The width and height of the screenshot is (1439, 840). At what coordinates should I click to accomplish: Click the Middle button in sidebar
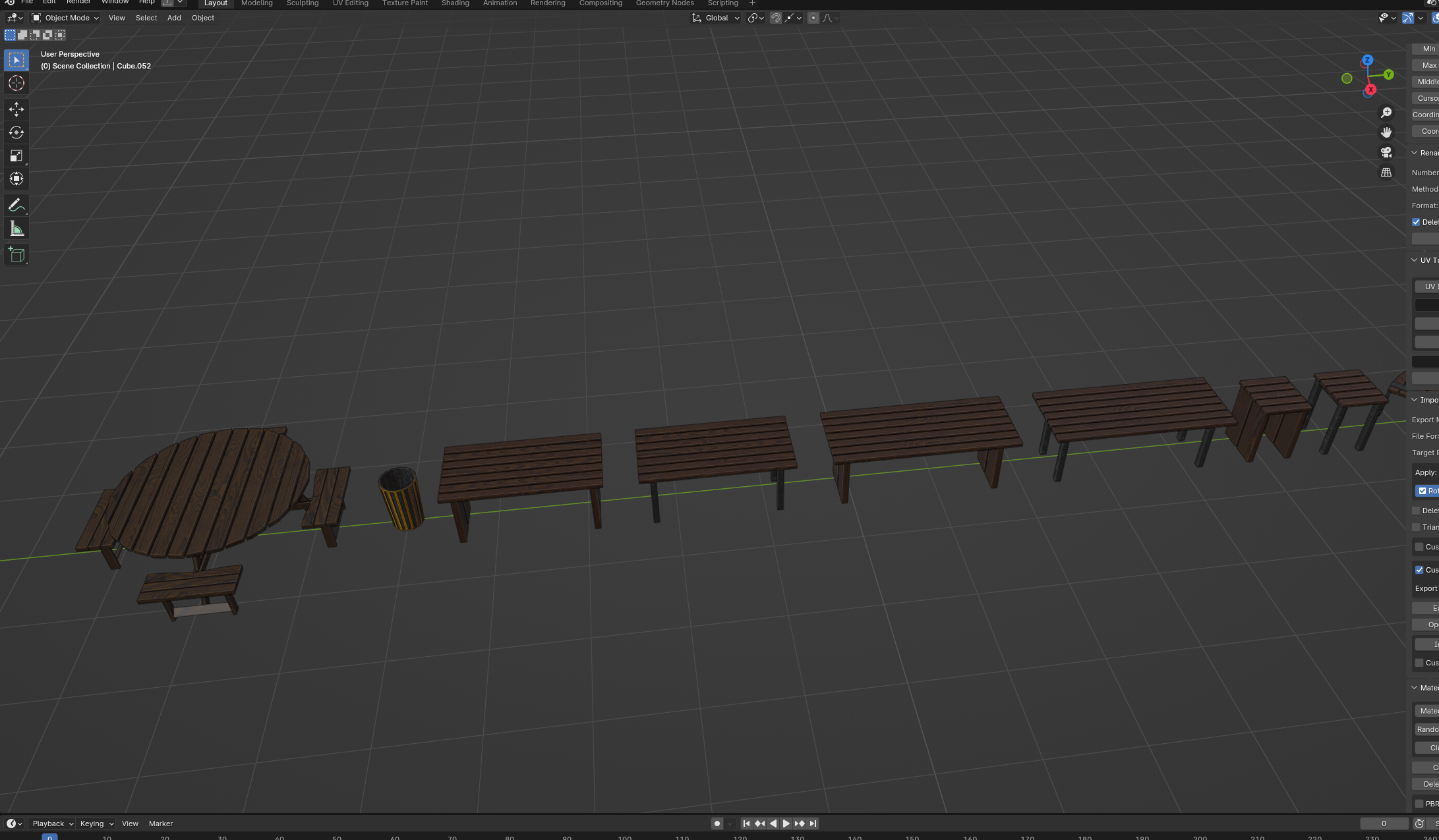point(1426,82)
